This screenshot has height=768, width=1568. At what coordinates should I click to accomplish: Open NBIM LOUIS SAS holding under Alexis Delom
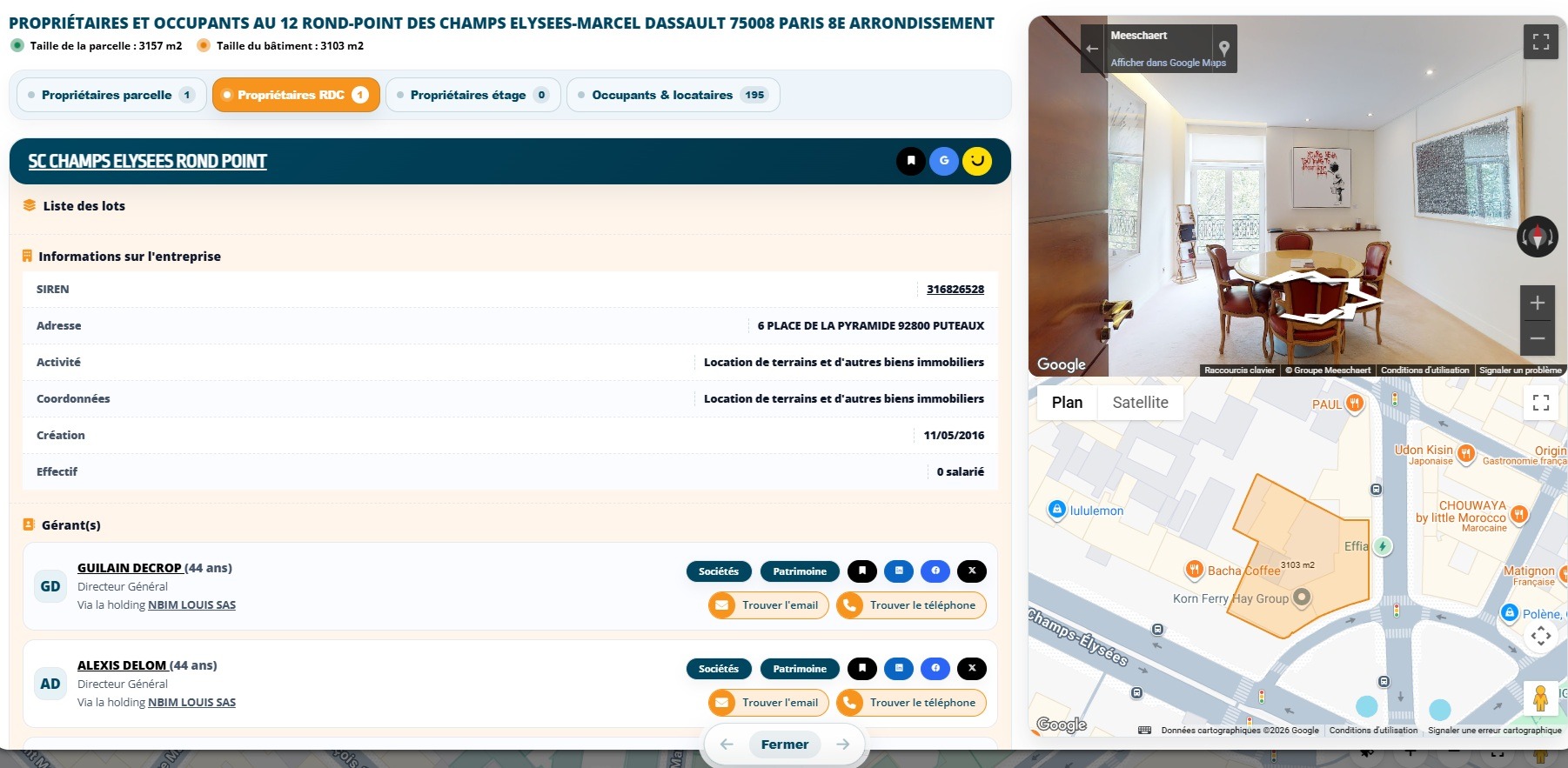191,703
